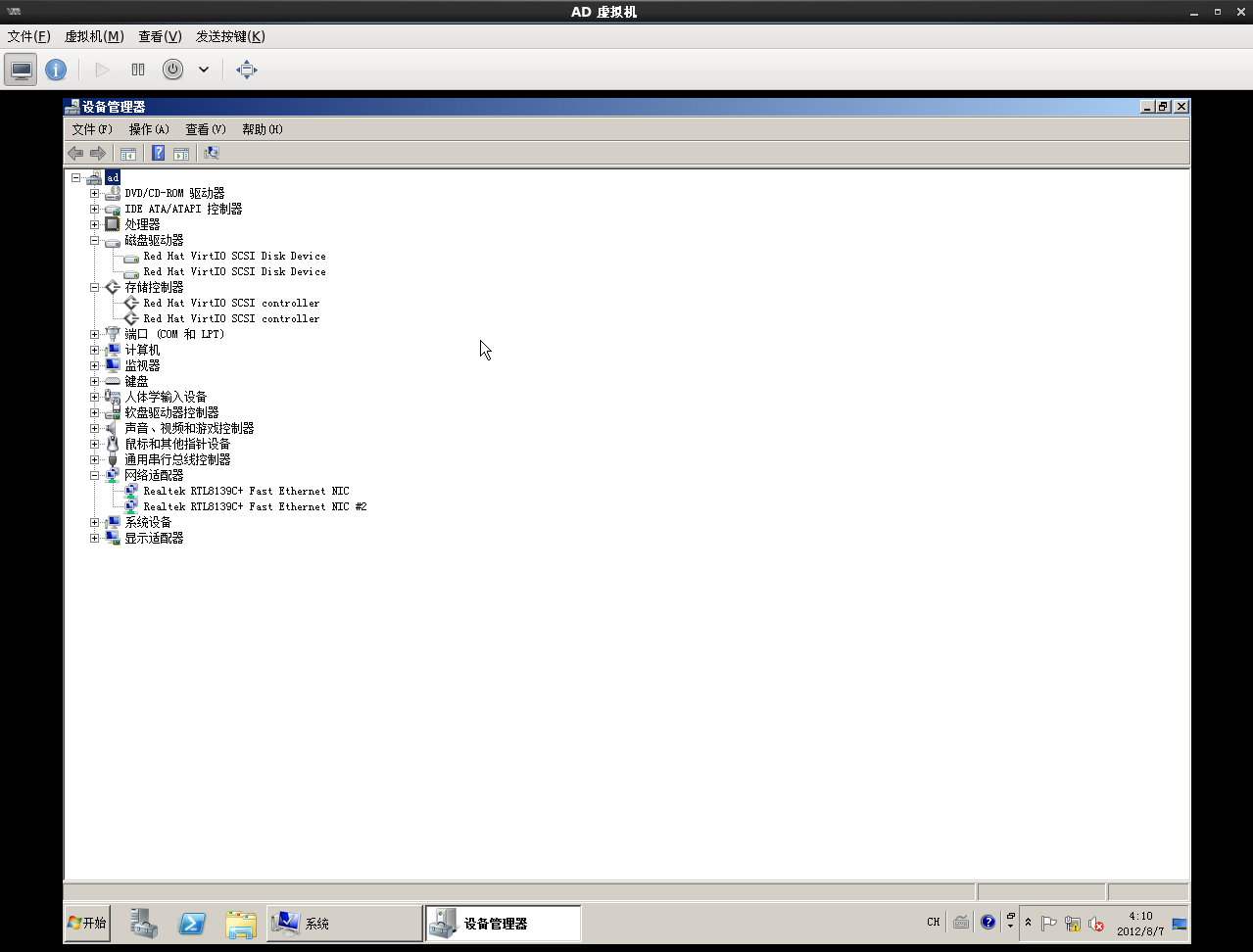Open 文件(F) menu in virt-manager window
The width and height of the screenshot is (1253, 952).
point(29,36)
